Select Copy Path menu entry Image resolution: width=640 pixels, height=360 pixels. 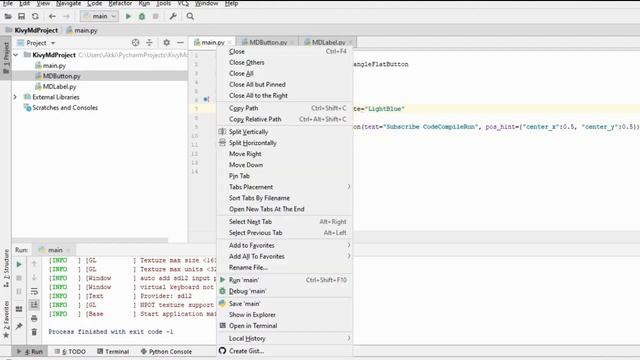pos(285,108)
